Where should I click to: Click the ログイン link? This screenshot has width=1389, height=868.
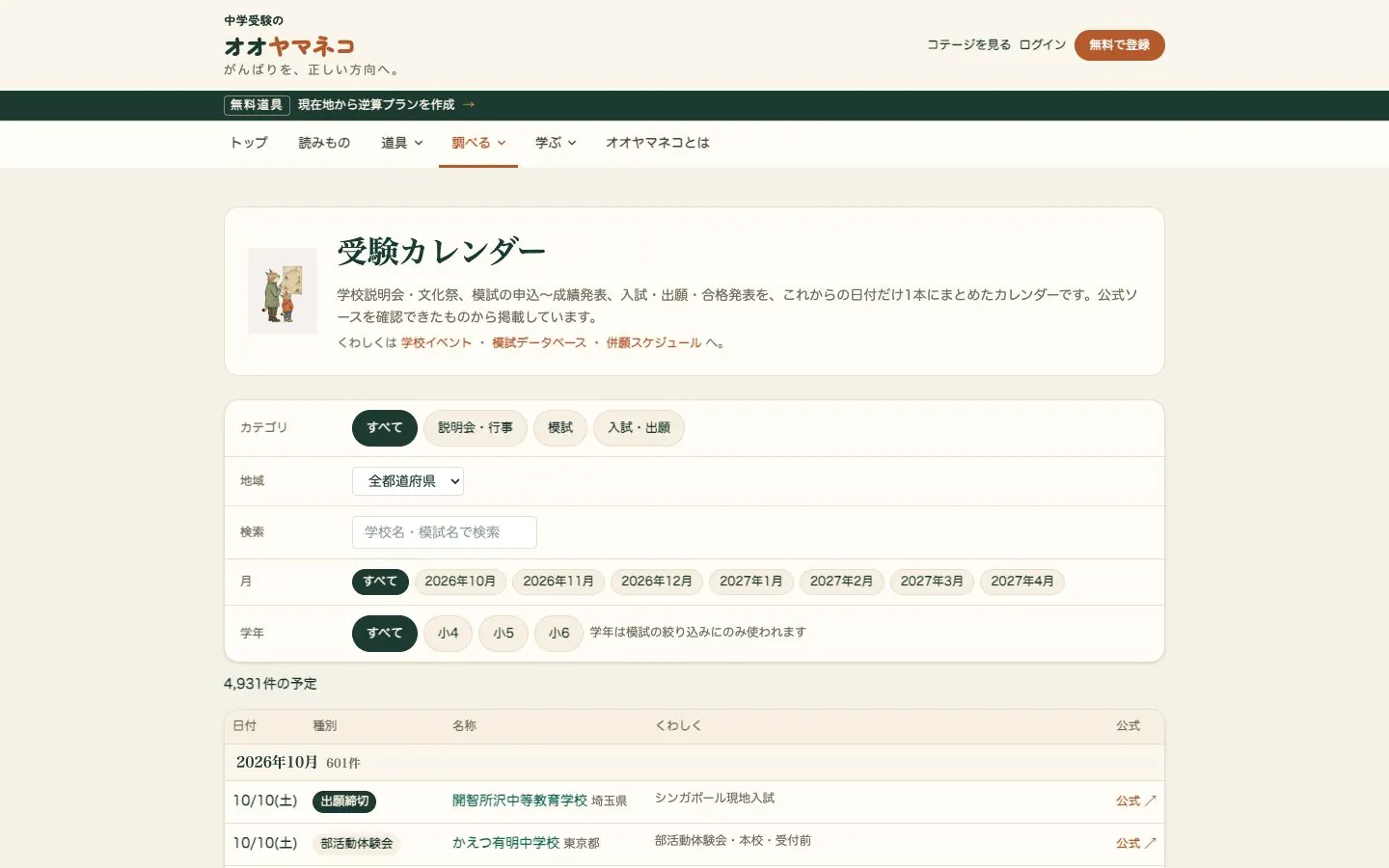(1043, 45)
